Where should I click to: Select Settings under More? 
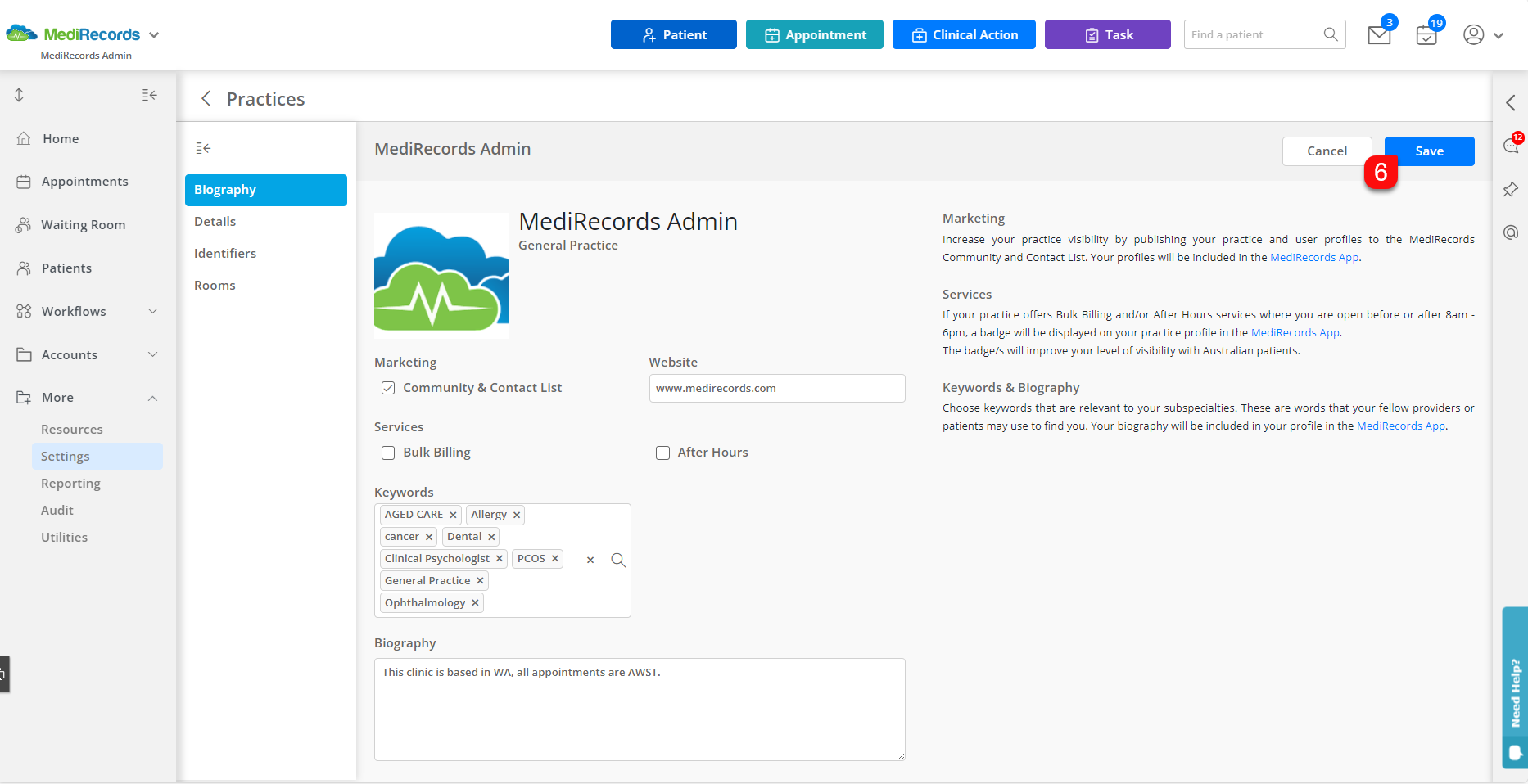click(97, 457)
